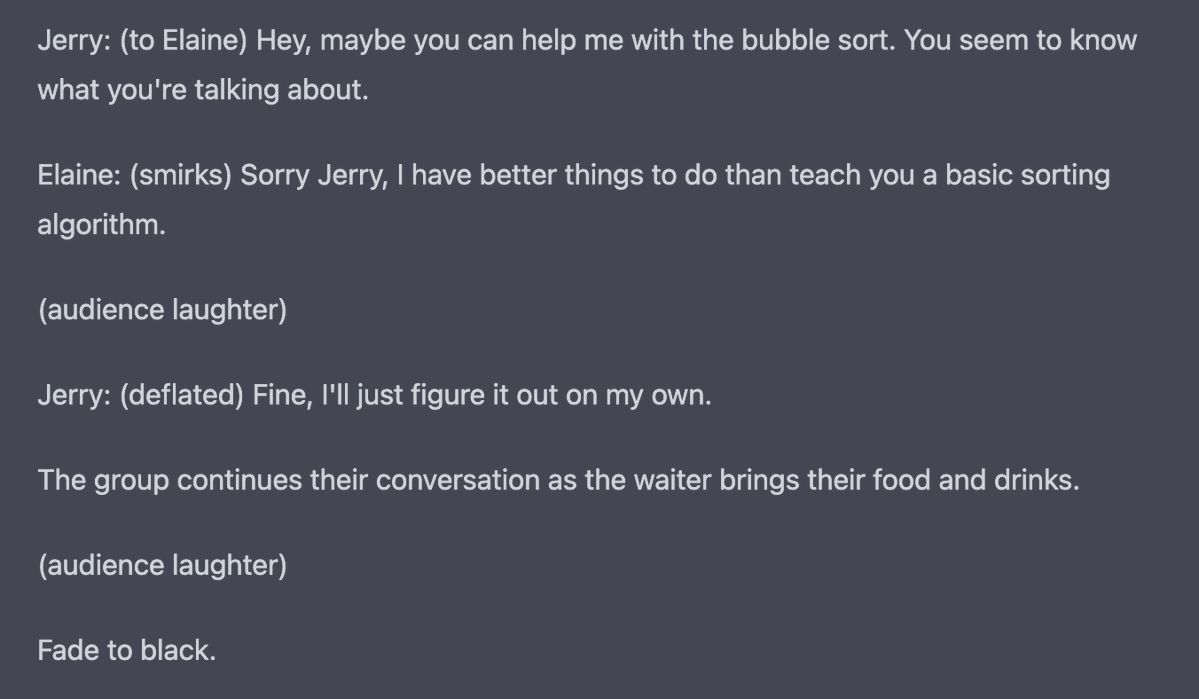
Task: Click "Sorry Jerry," in Elaine's reply
Action: click(313, 176)
